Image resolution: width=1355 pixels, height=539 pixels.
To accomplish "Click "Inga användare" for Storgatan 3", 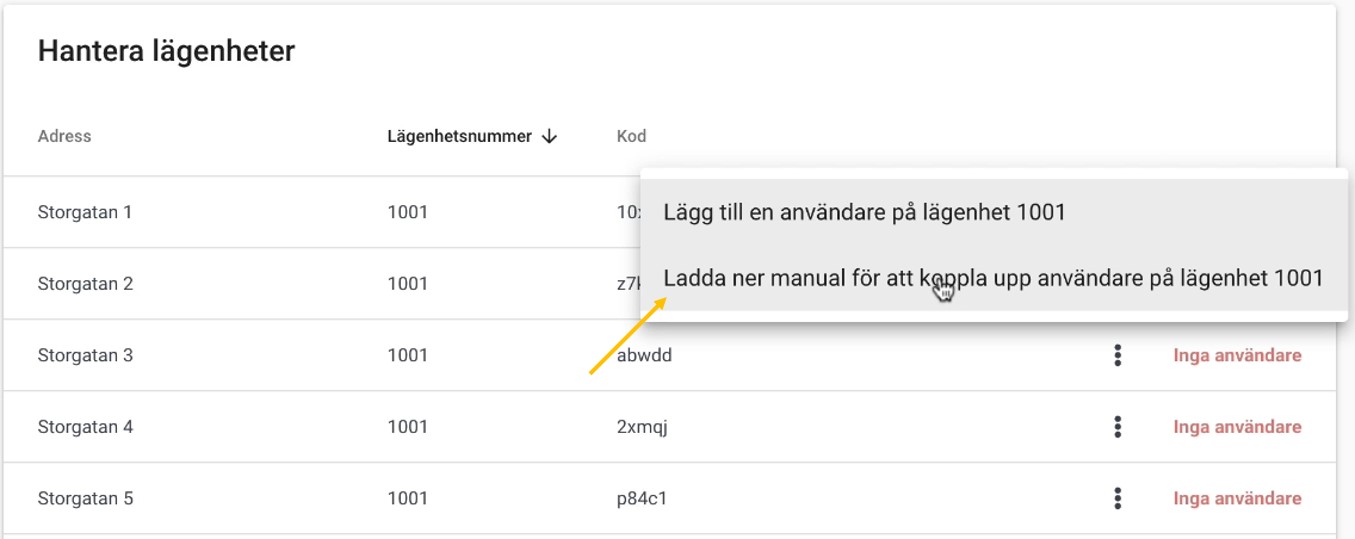I will click(x=1237, y=355).
